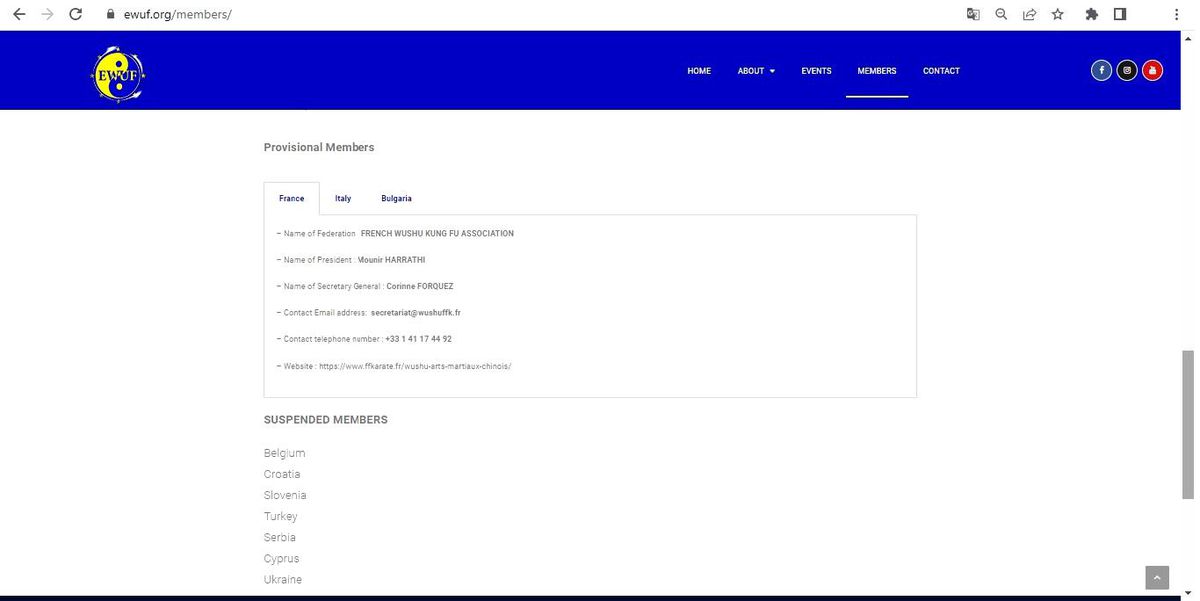Select the MEMBERS menu item
This screenshot has height=601, width=1200.
coord(877,71)
